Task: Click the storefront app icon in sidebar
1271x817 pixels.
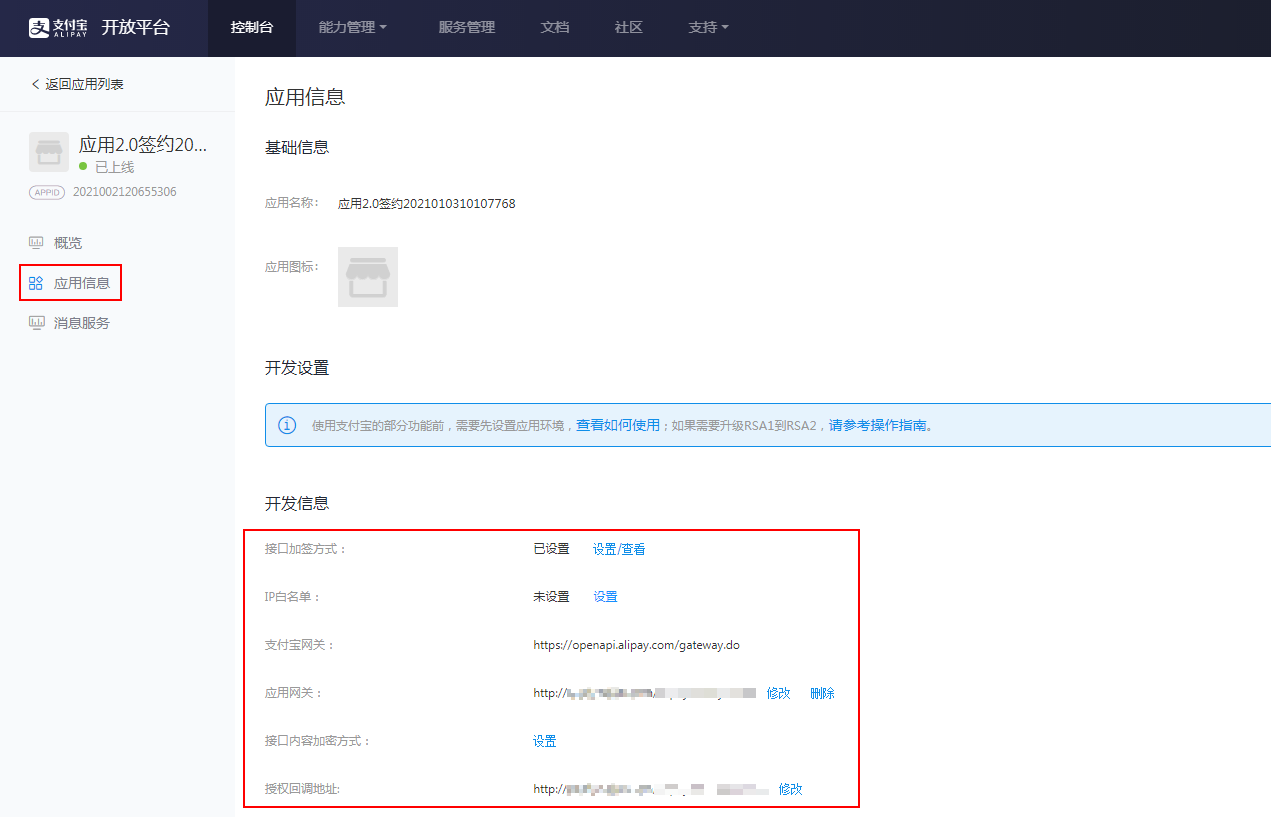Action: tap(49, 152)
